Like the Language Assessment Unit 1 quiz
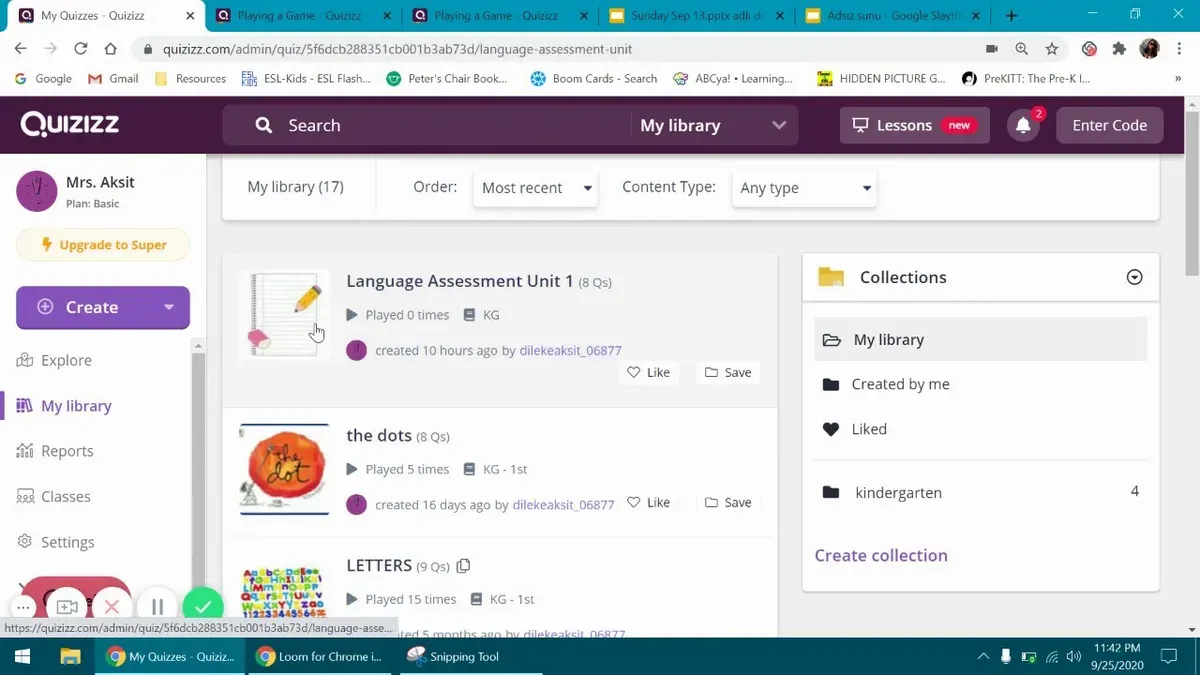This screenshot has height=675, width=1200. [648, 372]
